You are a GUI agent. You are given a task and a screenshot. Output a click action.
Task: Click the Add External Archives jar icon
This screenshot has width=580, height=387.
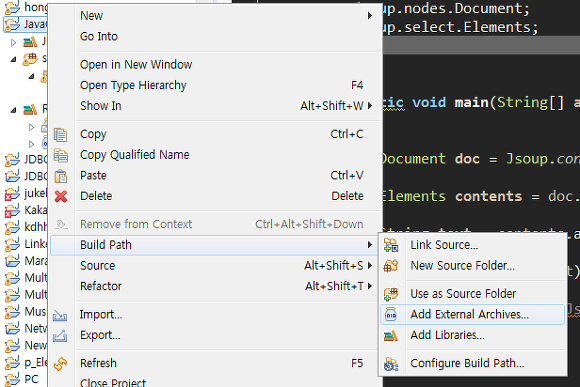pyautogui.click(x=391, y=314)
